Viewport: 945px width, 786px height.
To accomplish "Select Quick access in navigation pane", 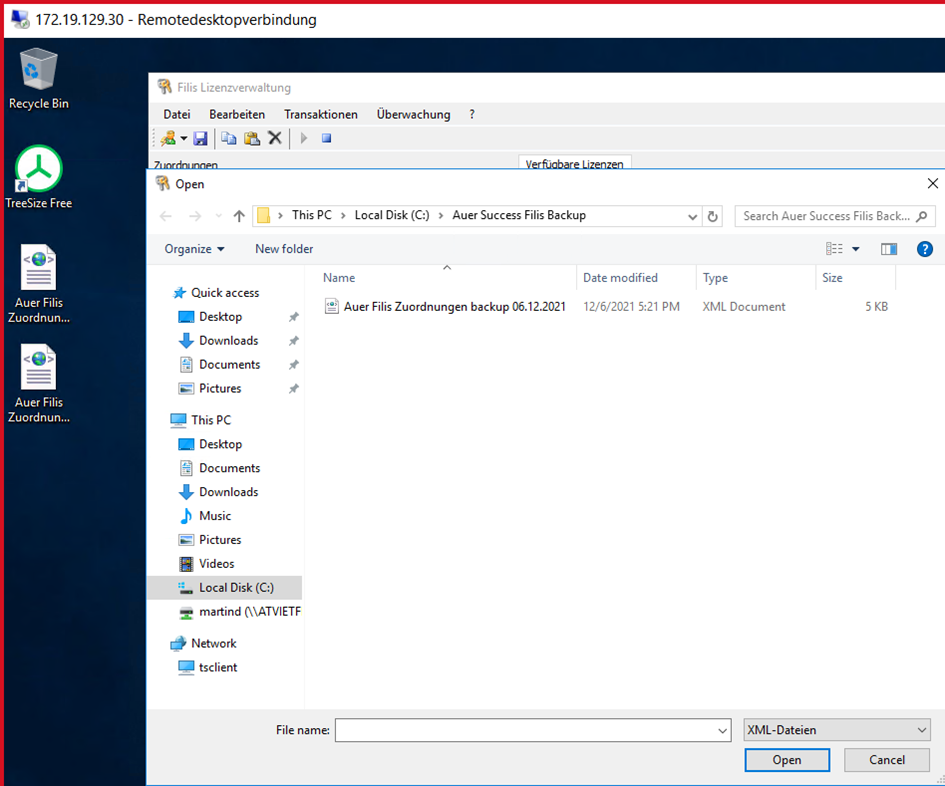I will coord(225,293).
